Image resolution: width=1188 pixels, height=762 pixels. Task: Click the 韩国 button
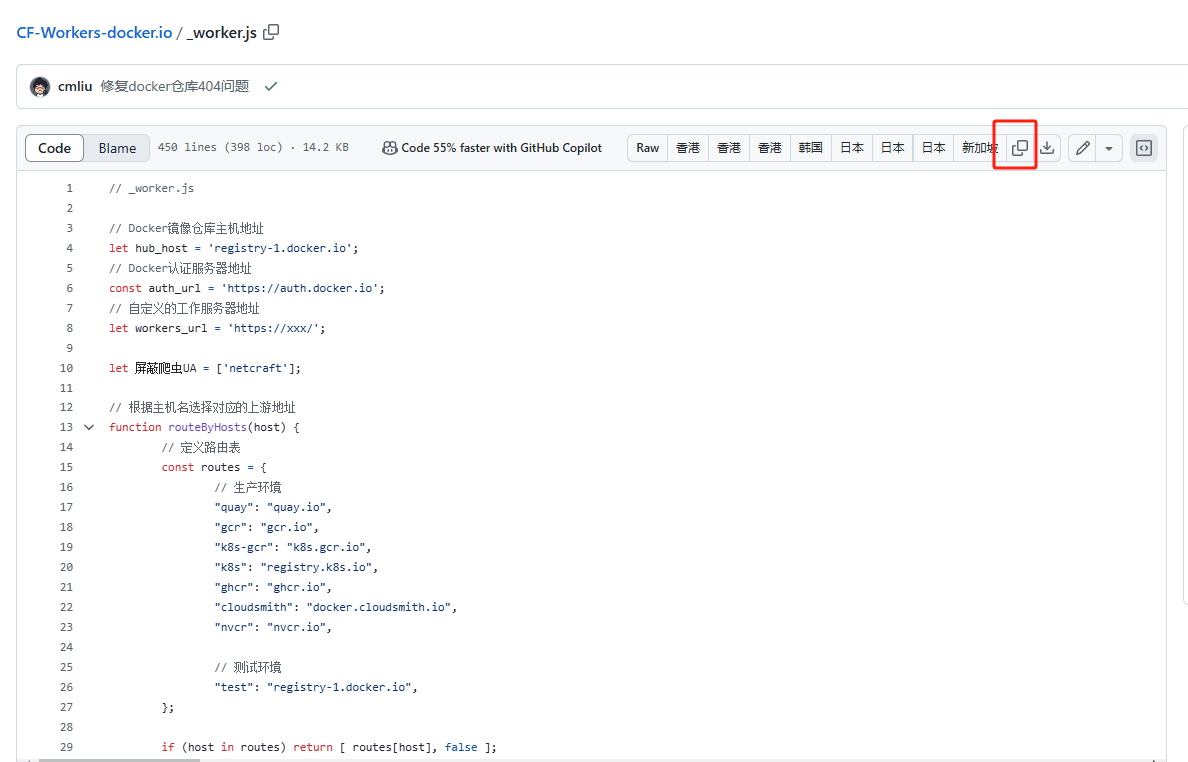[810, 148]
